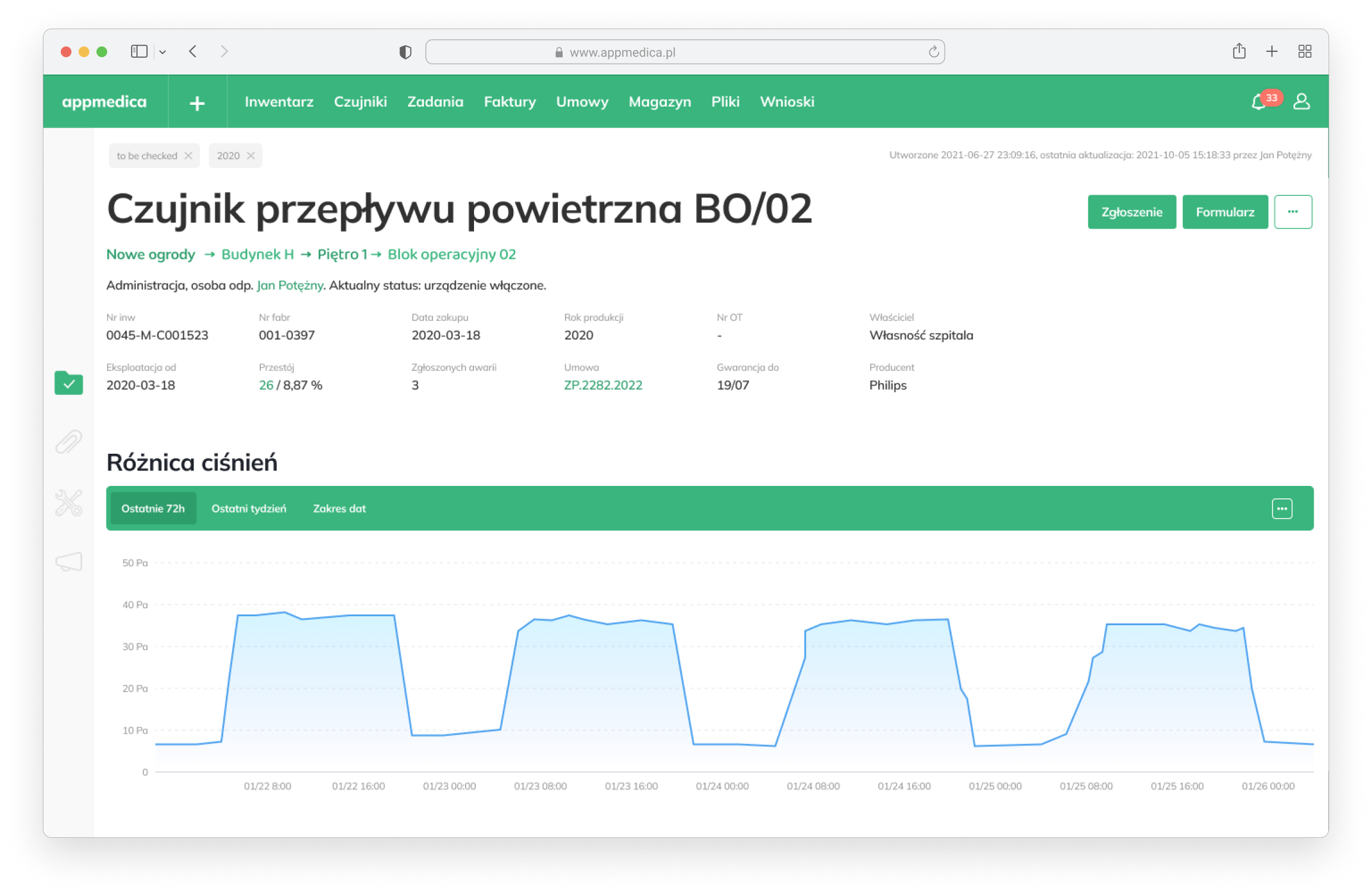
Task: Click the browser privacy shield icon
Action: point(405,52)
